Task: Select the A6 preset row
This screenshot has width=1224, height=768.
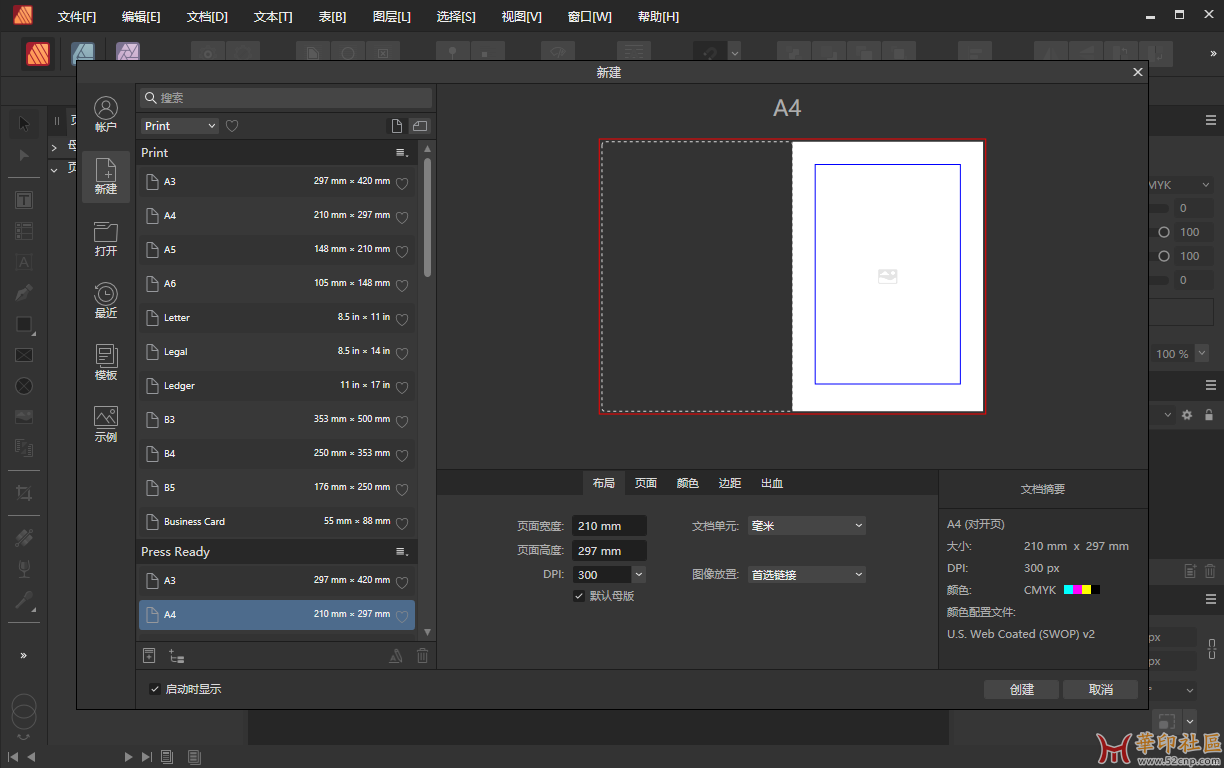Action: click(277, 284)
